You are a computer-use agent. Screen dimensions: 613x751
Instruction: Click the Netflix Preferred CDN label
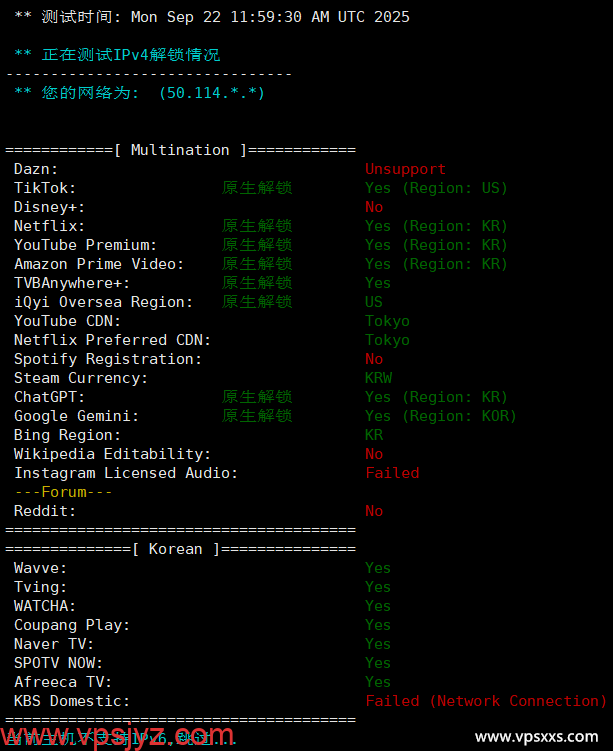pos(113,340)
